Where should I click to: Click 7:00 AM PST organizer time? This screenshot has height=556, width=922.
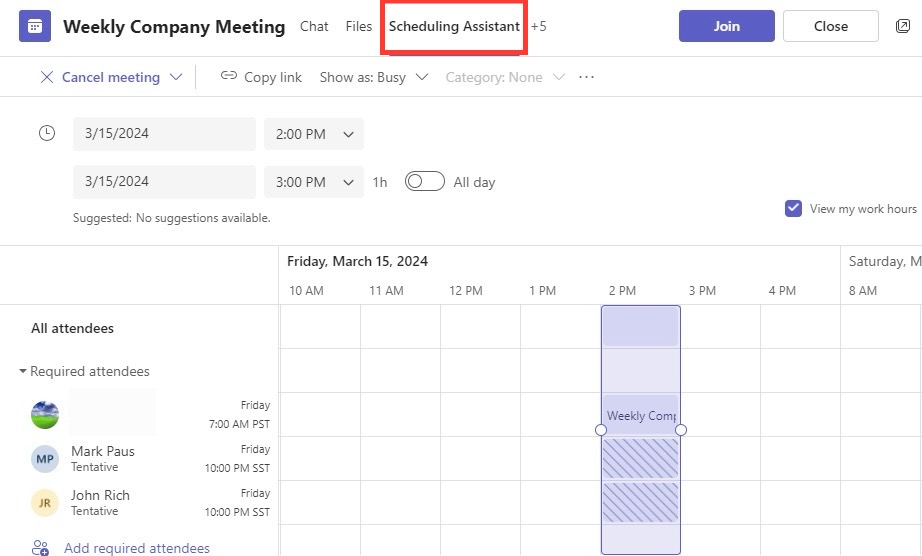pyautogui.click(x=239, y=424)
